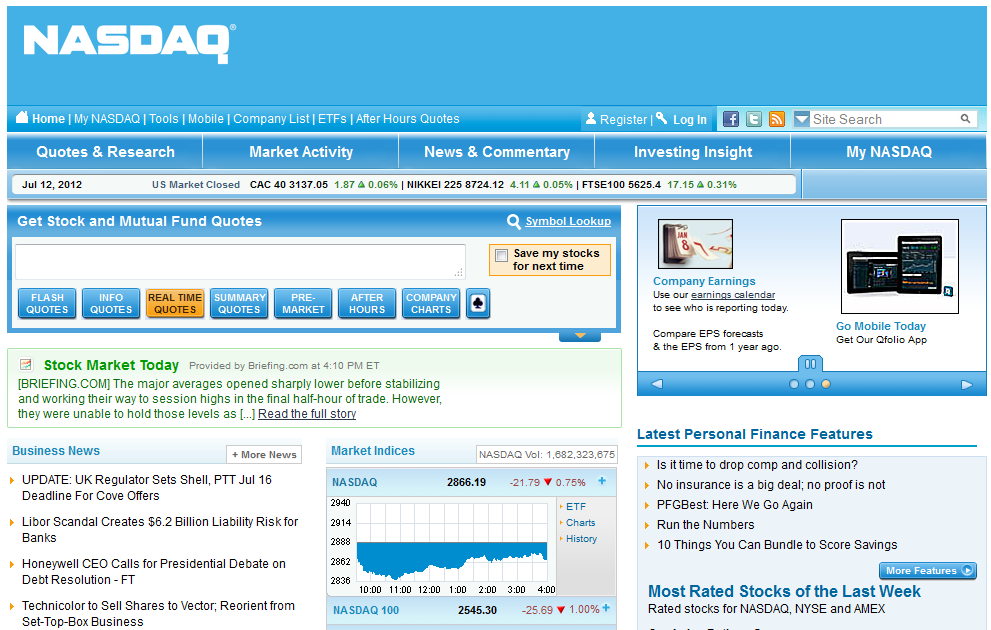Open 'Run the Numbers' finance feature
Screen dimensions: 991x630
coord(705,524)
